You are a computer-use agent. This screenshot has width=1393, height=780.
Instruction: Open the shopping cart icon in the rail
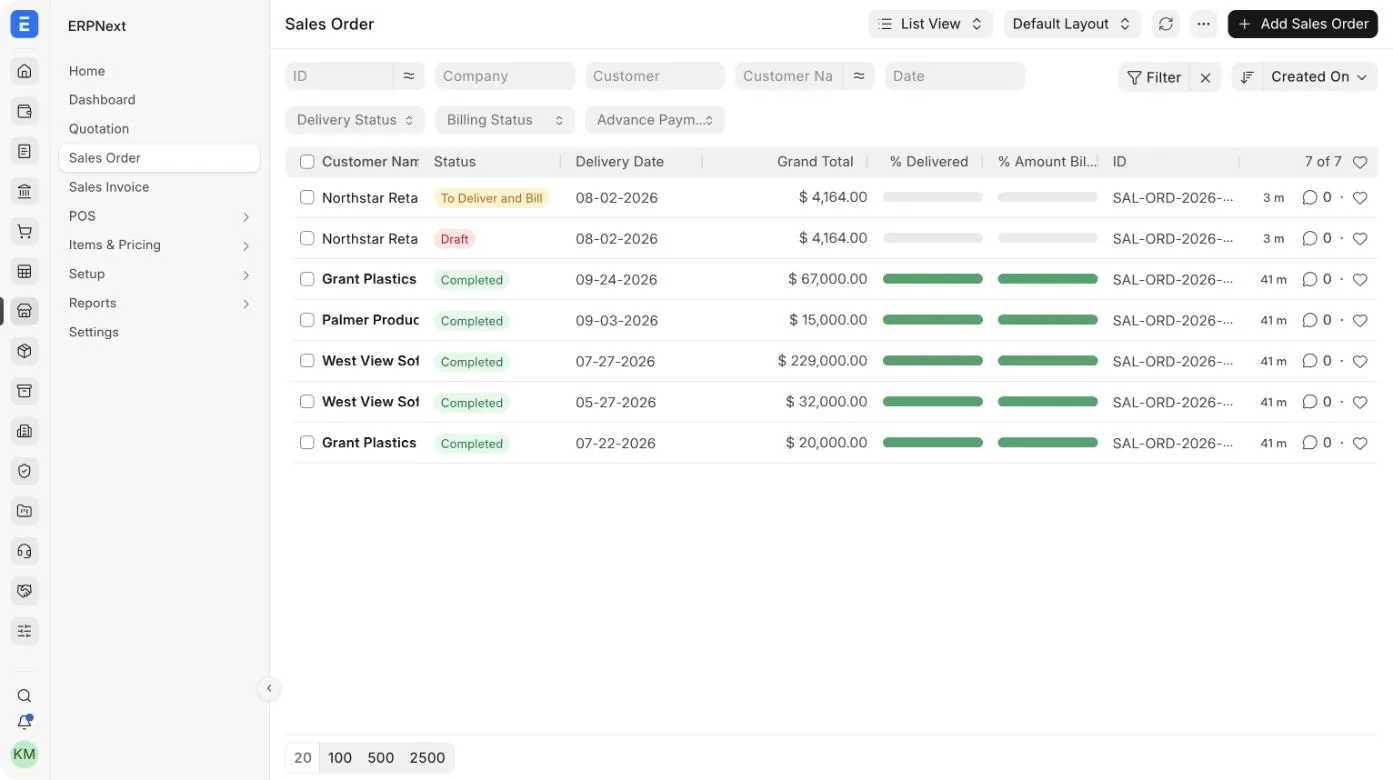pos(25,231)
